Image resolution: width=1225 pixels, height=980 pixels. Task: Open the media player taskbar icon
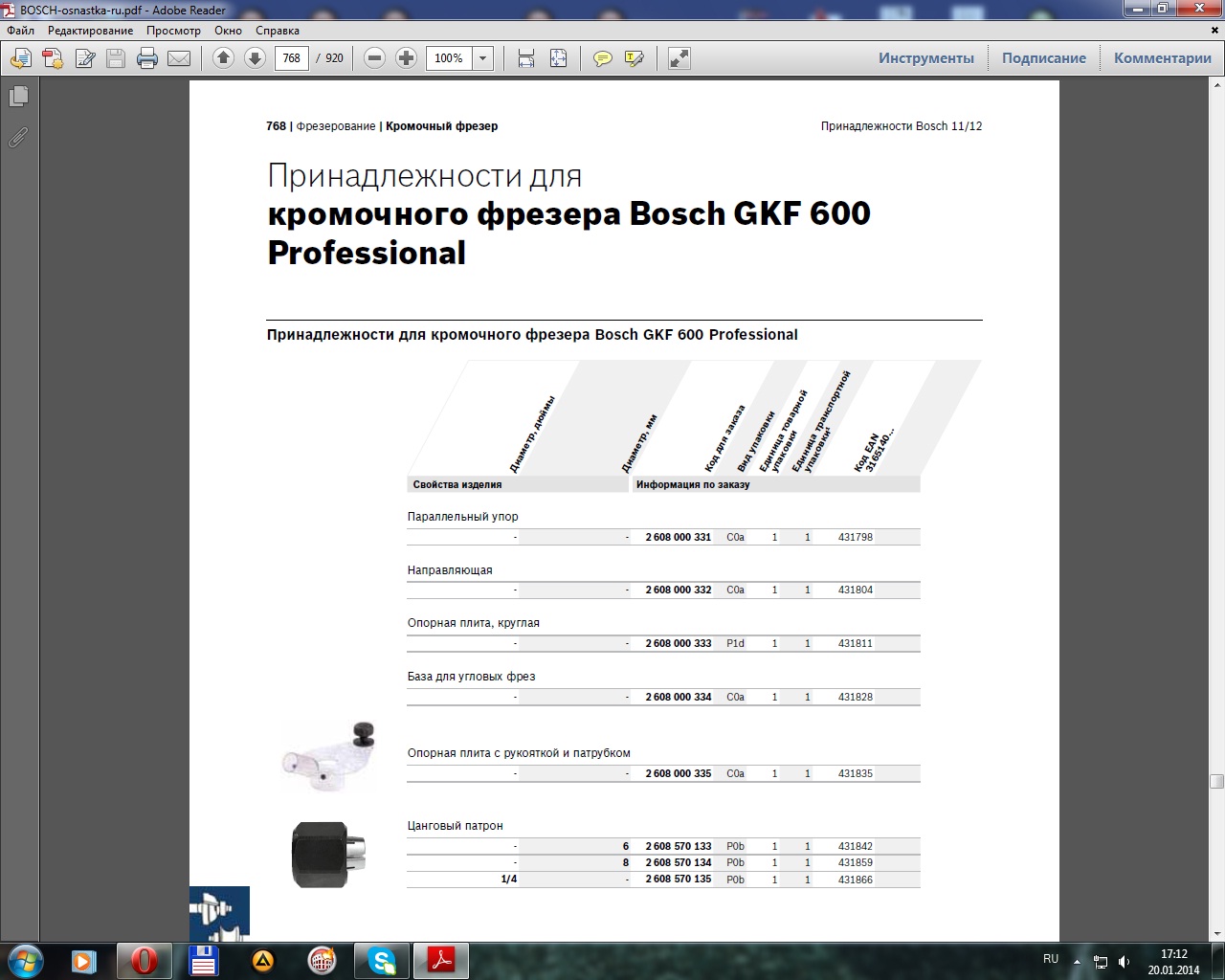click(84, 960)
